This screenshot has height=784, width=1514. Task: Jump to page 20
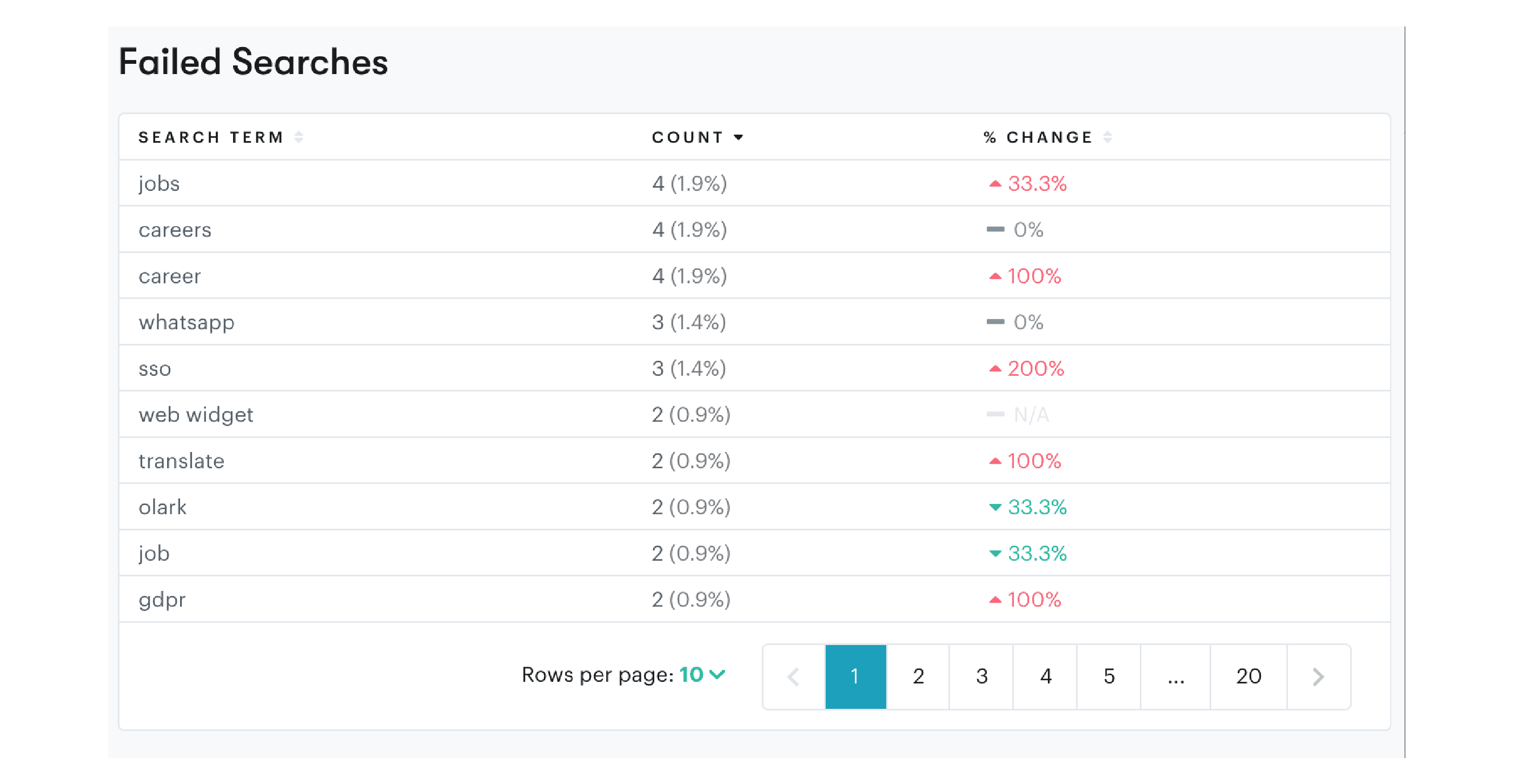(1249, 676)
